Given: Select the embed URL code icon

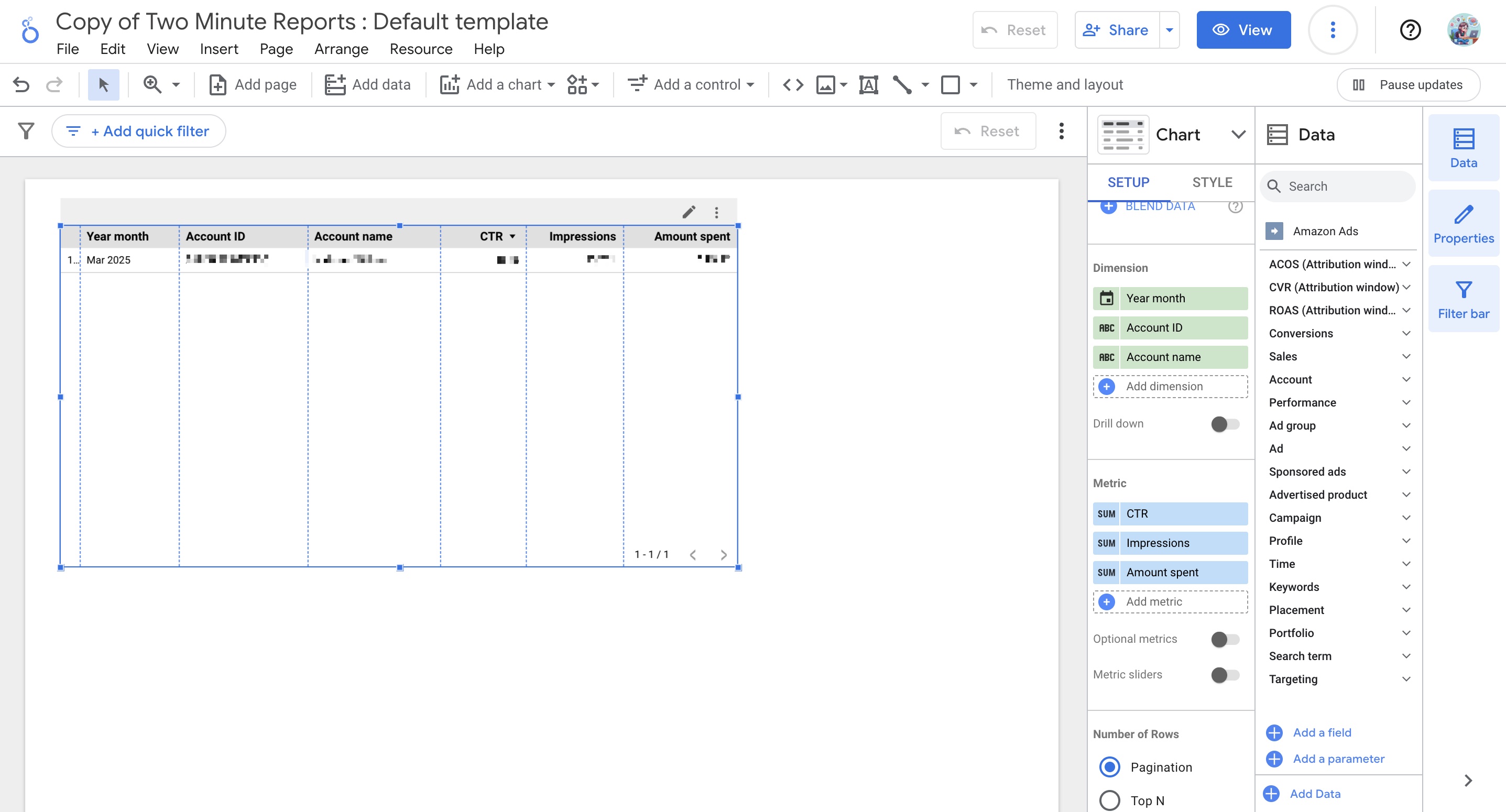Looking at the screenshot, I should [793, 85].
